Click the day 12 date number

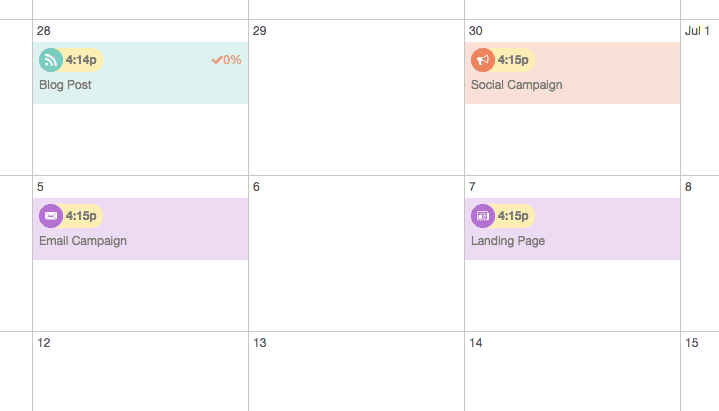tap(44, 343)
